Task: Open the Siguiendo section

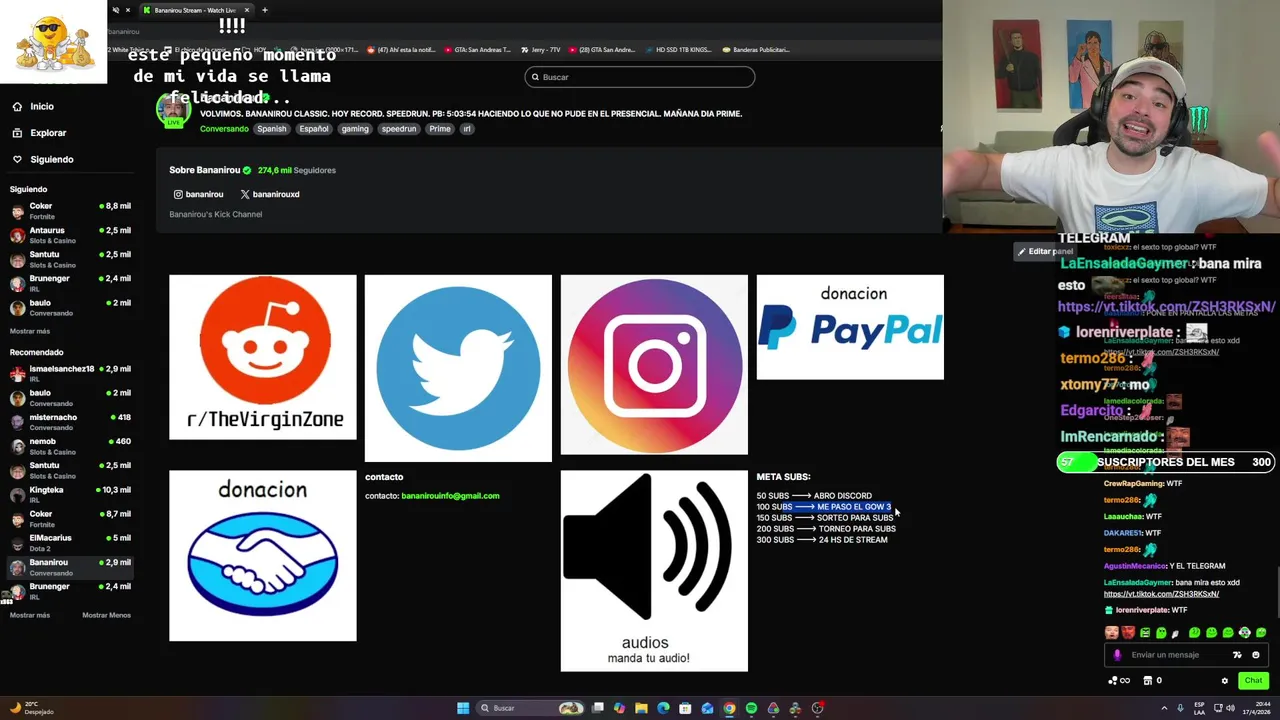Action: 42,159
